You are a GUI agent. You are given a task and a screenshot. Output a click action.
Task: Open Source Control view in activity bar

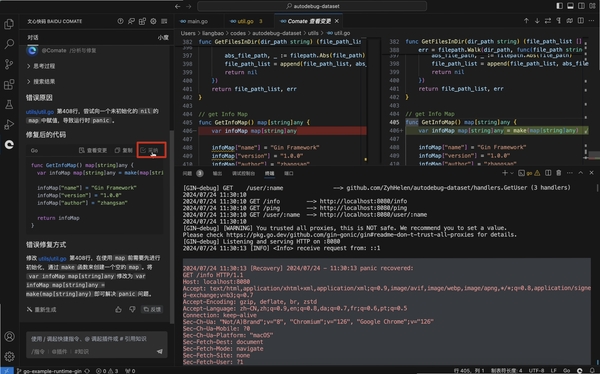click(9, 64)
